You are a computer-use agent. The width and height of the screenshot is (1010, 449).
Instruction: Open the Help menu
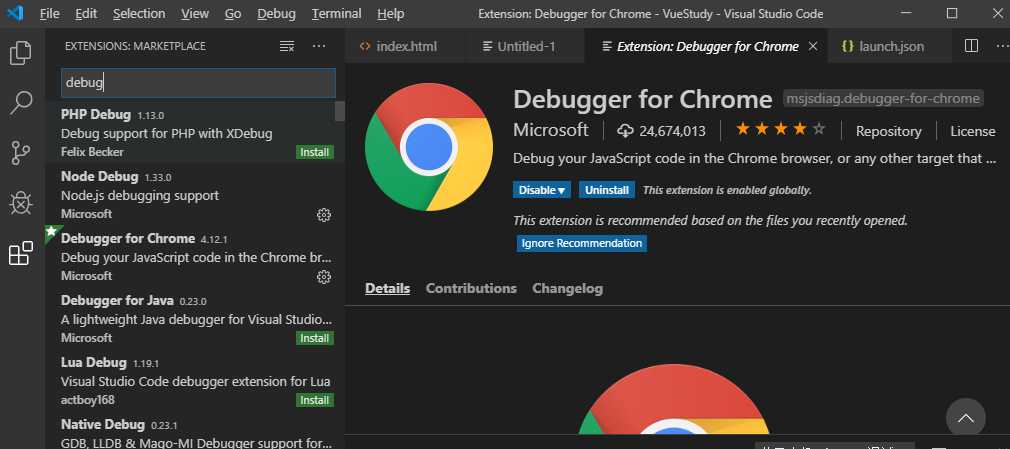point(390,13)
